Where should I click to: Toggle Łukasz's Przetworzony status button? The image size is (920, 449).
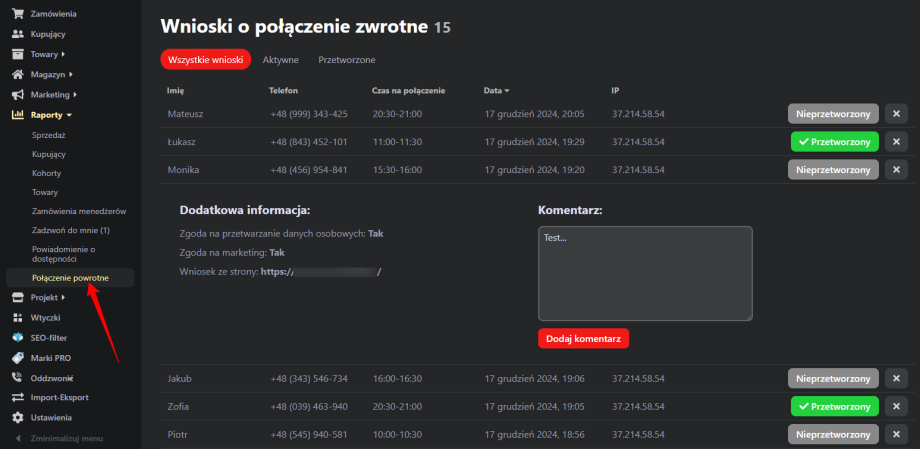coord(834,142)
